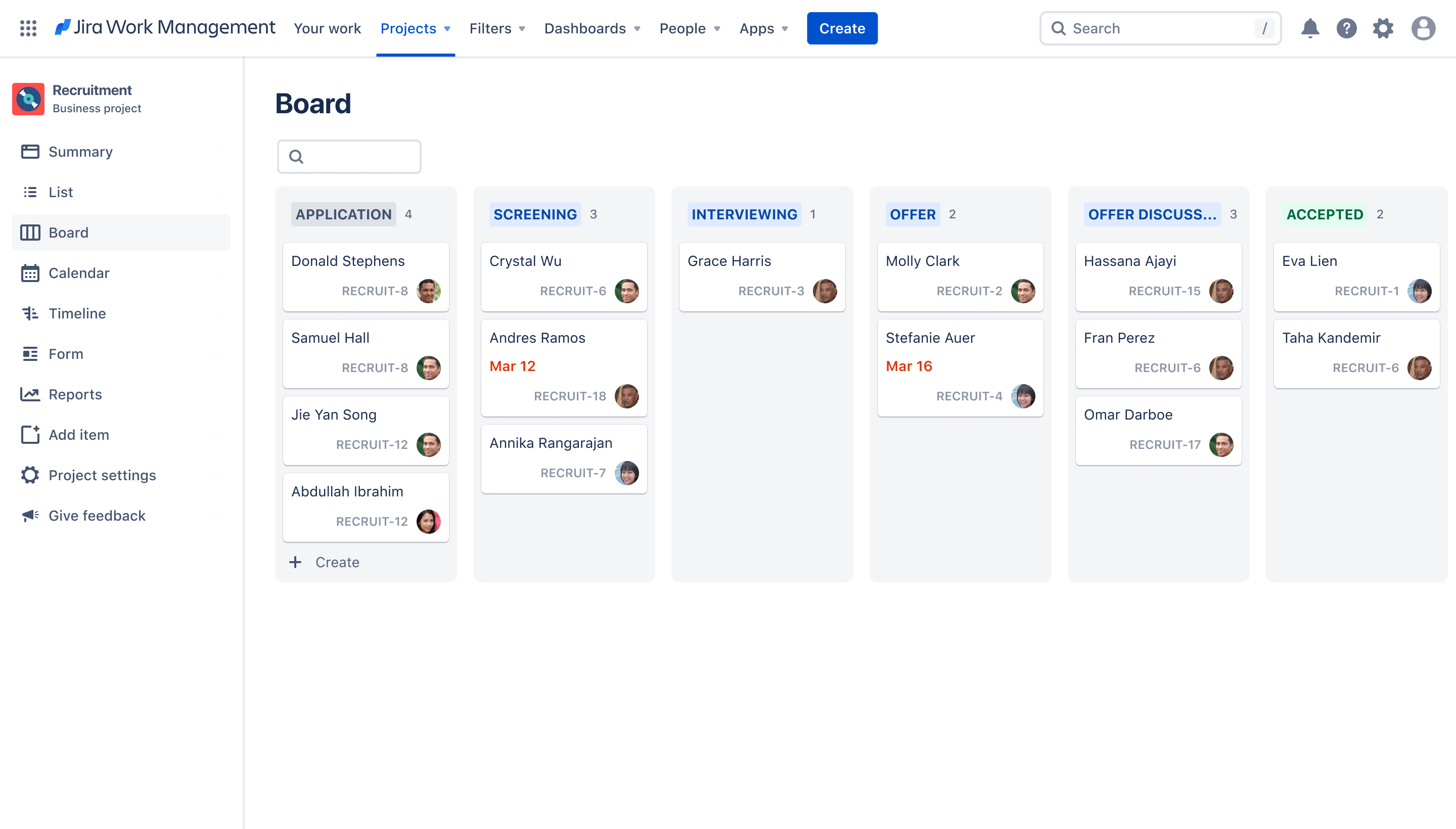1456x829 pixels.
Task: Open the Reports section
Action: click(75, 393)
